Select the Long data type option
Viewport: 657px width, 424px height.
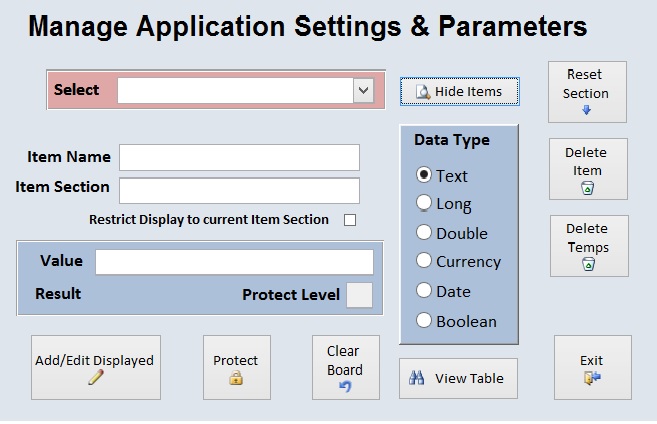[424, 204]
